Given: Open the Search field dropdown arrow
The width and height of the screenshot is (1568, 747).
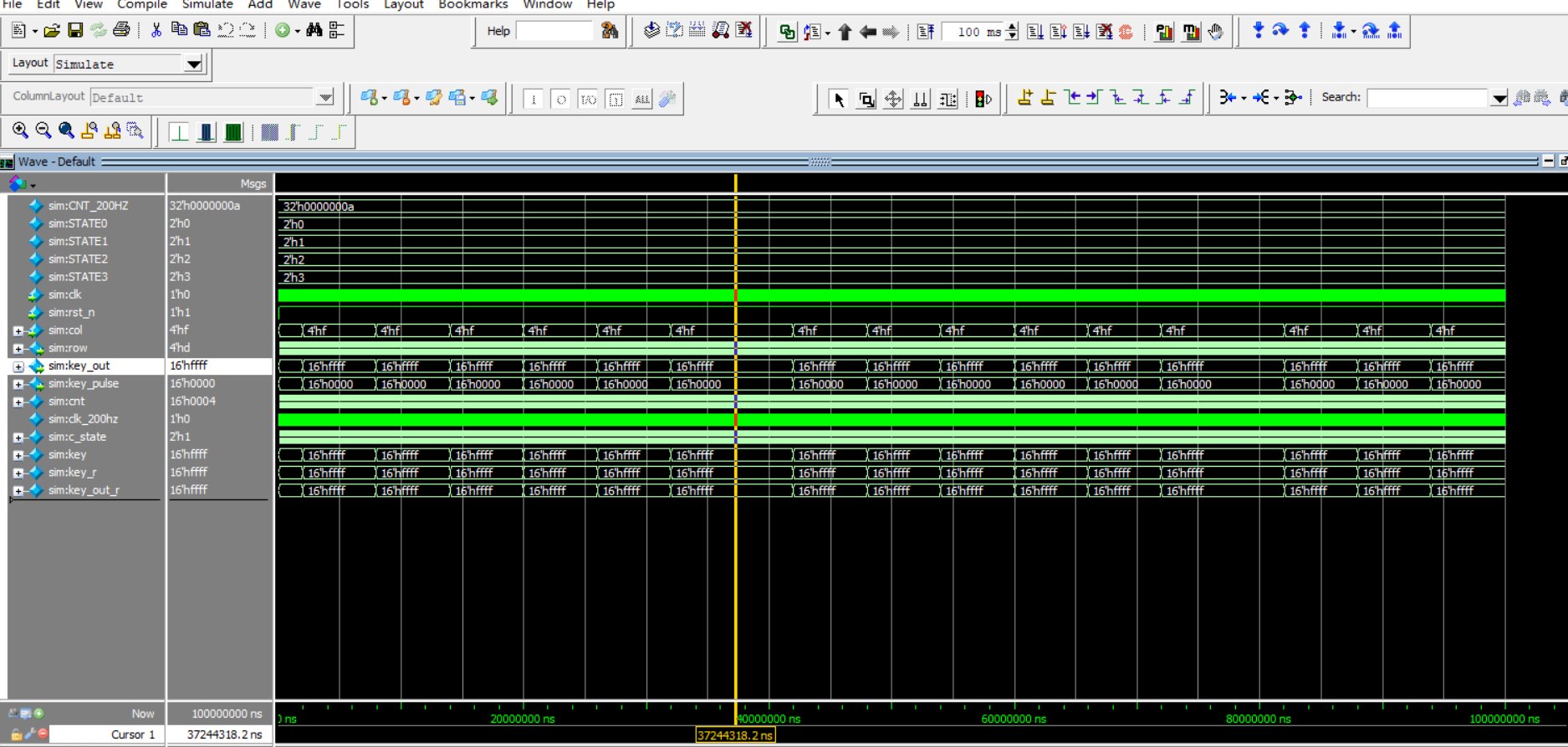Looking at the screenshot, I should click(x=1499, y=98).
